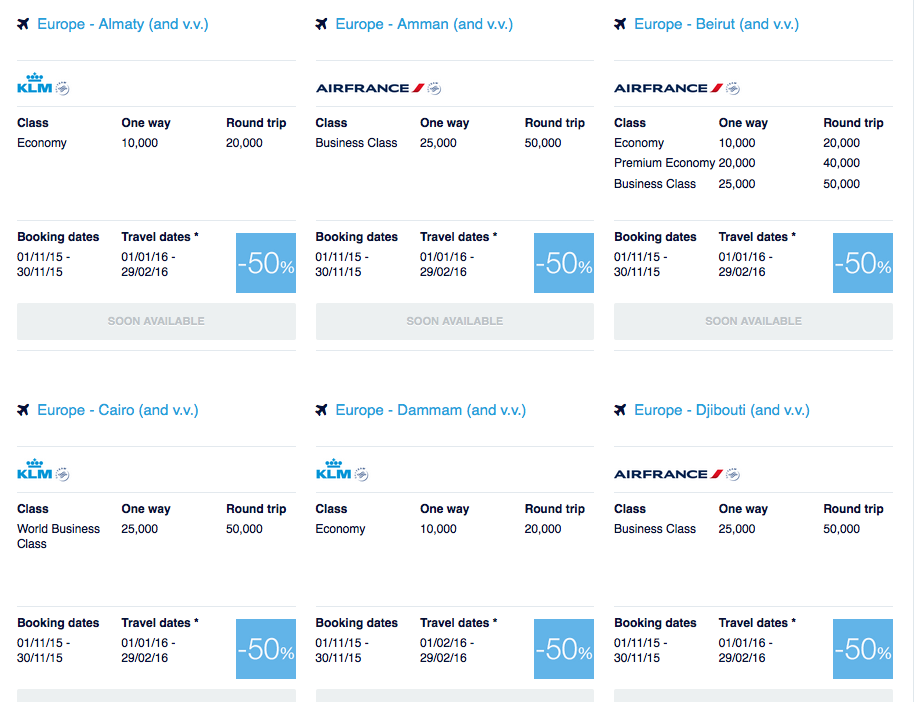Open the Europe - Amman (and v.v.) link

(x=424, y=24)
